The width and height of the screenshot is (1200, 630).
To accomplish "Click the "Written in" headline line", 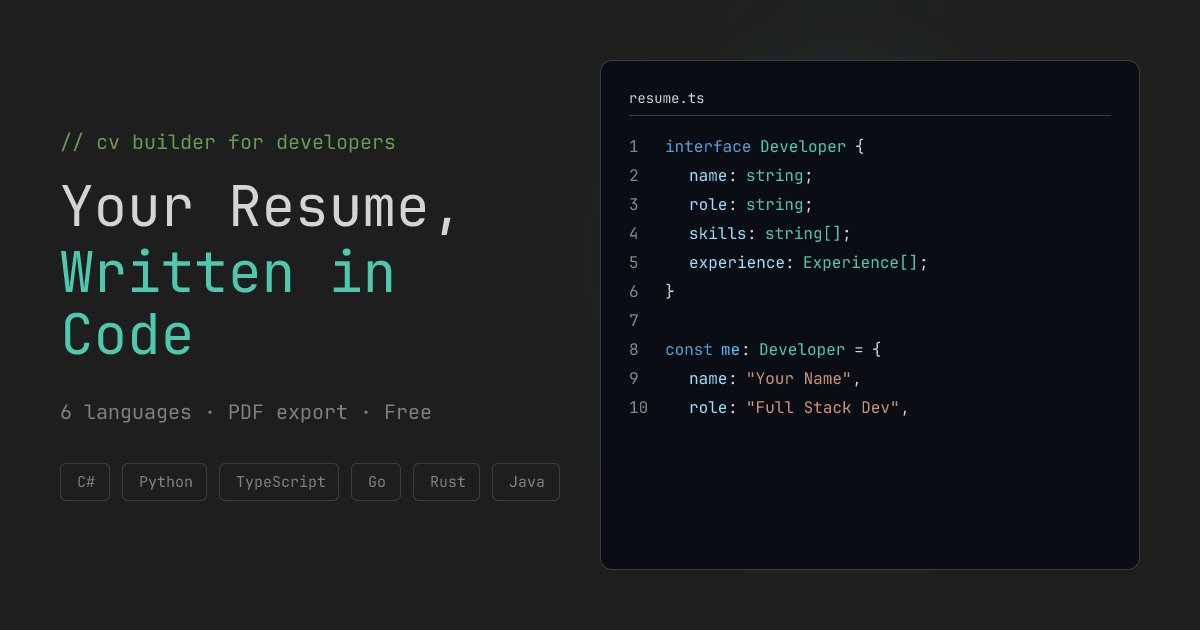I will pos(228,273).
